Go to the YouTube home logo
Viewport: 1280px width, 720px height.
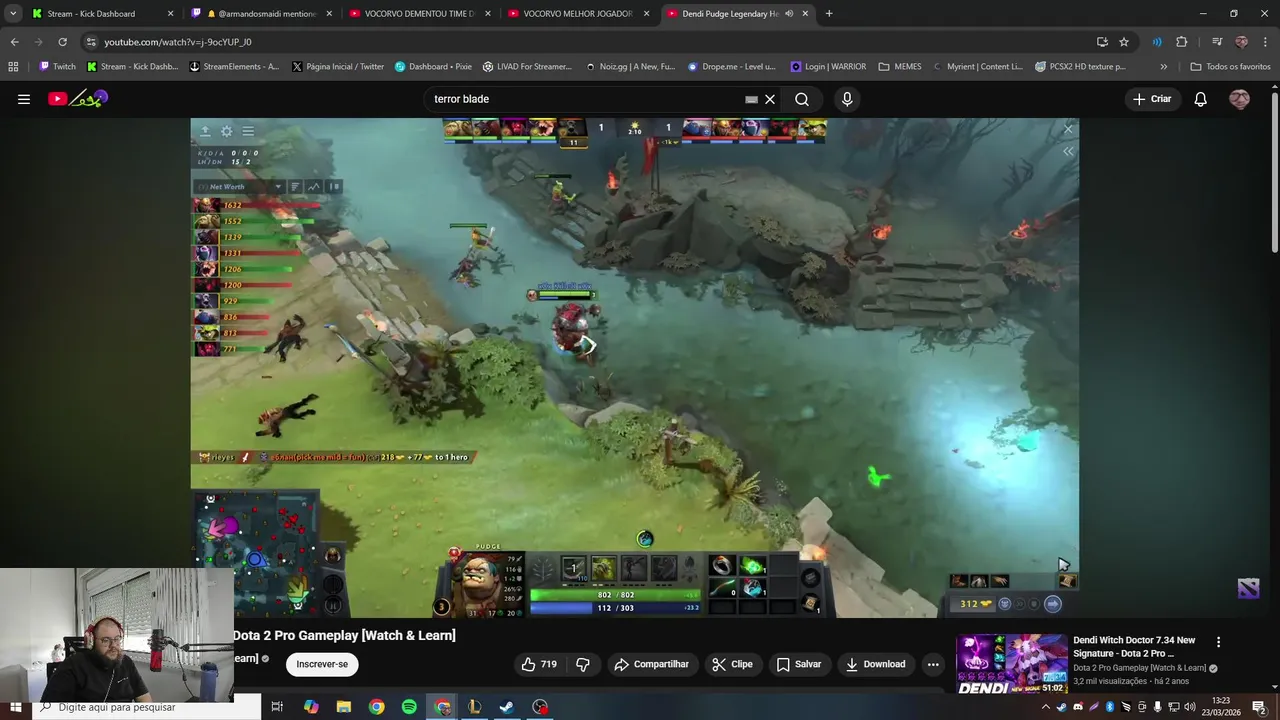pyautogui.click(x=78, y=99)
